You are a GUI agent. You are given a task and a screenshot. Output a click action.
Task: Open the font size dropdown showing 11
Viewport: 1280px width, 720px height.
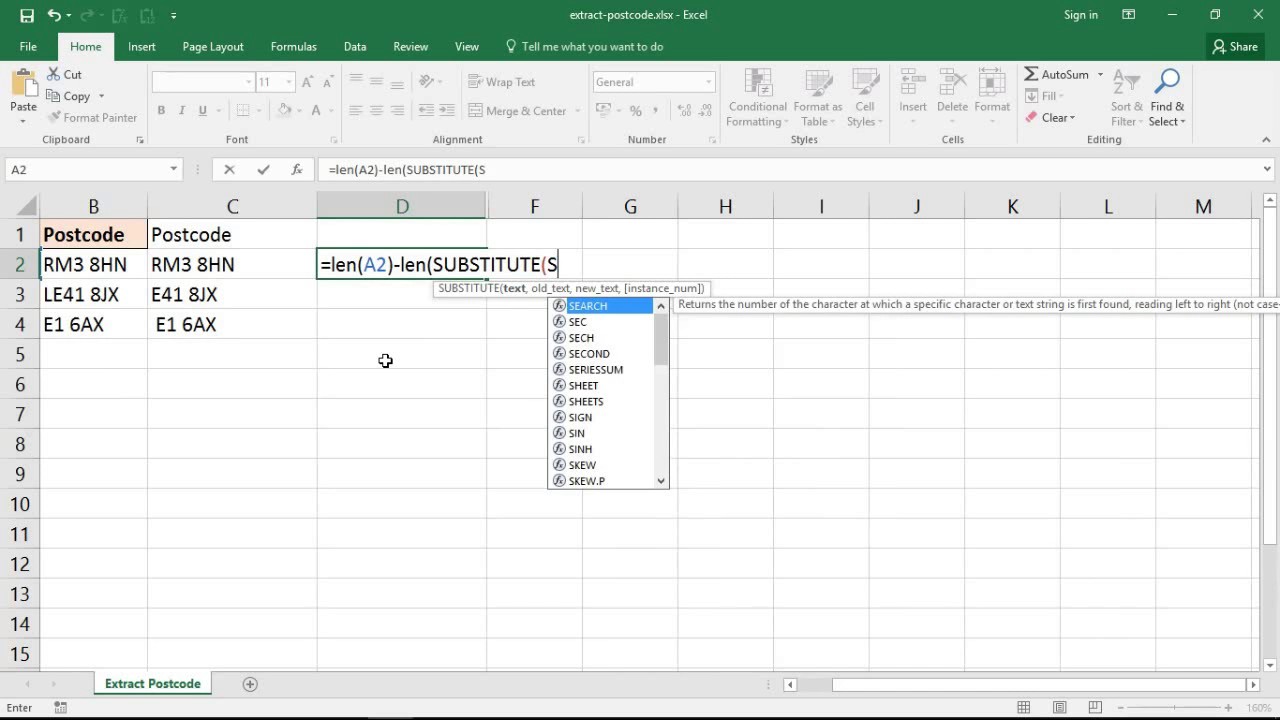click(x=290, y=82)
